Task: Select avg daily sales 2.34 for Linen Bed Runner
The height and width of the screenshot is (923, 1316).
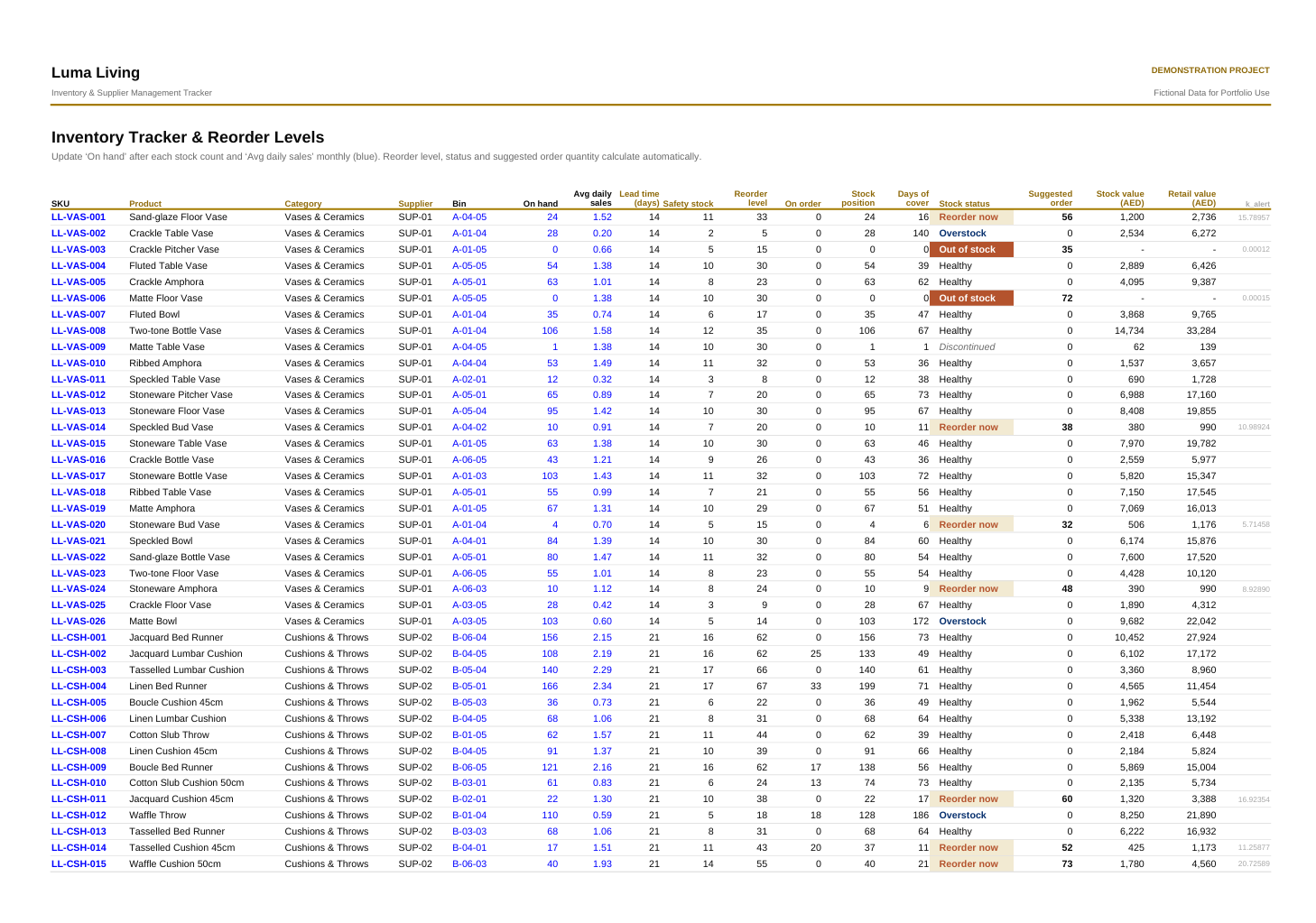Action: coord(602,687)
